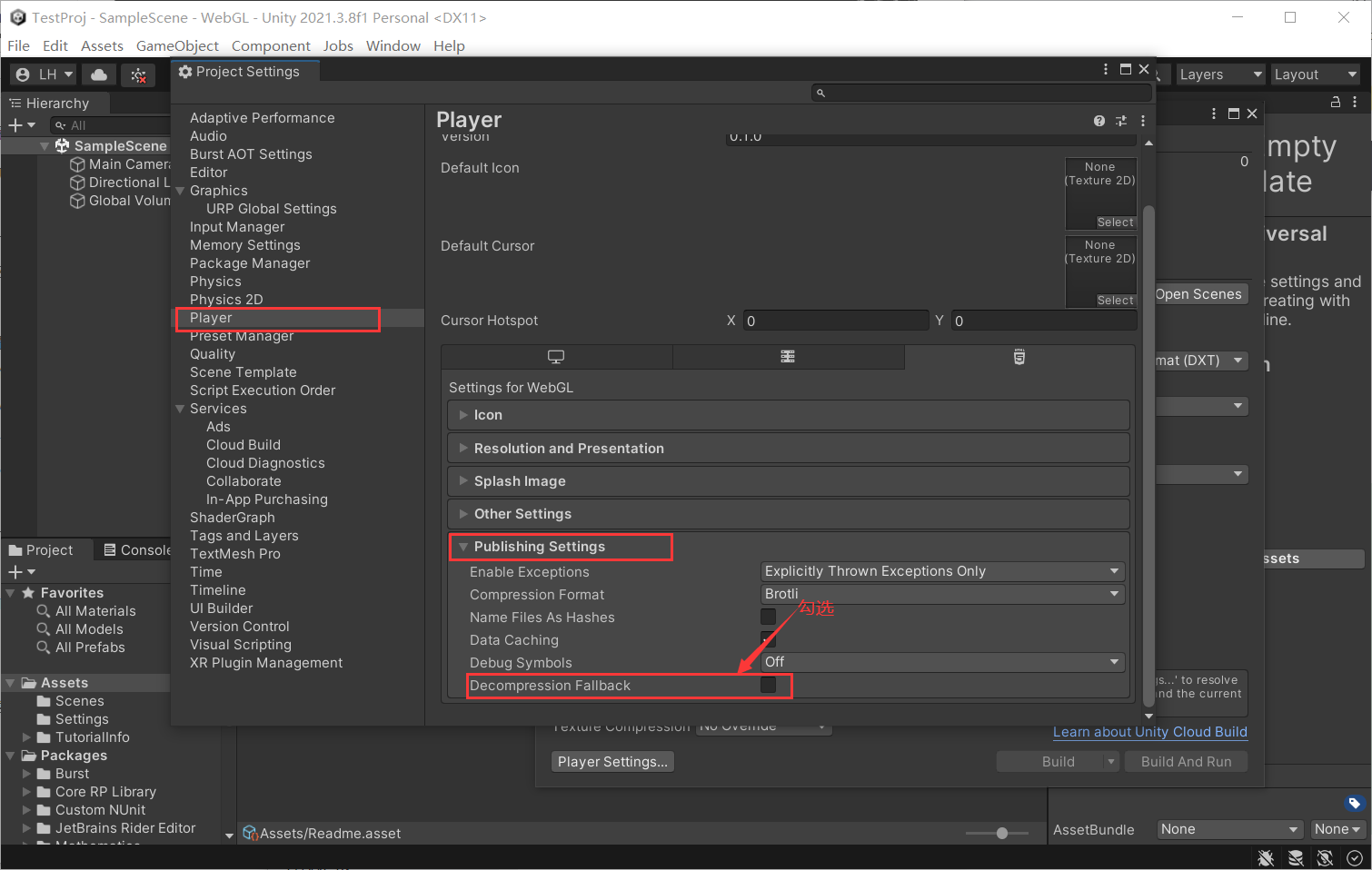Open the Layout dropdown
Viewport: 1372px width, 870px height.
tap(1315, 74)
